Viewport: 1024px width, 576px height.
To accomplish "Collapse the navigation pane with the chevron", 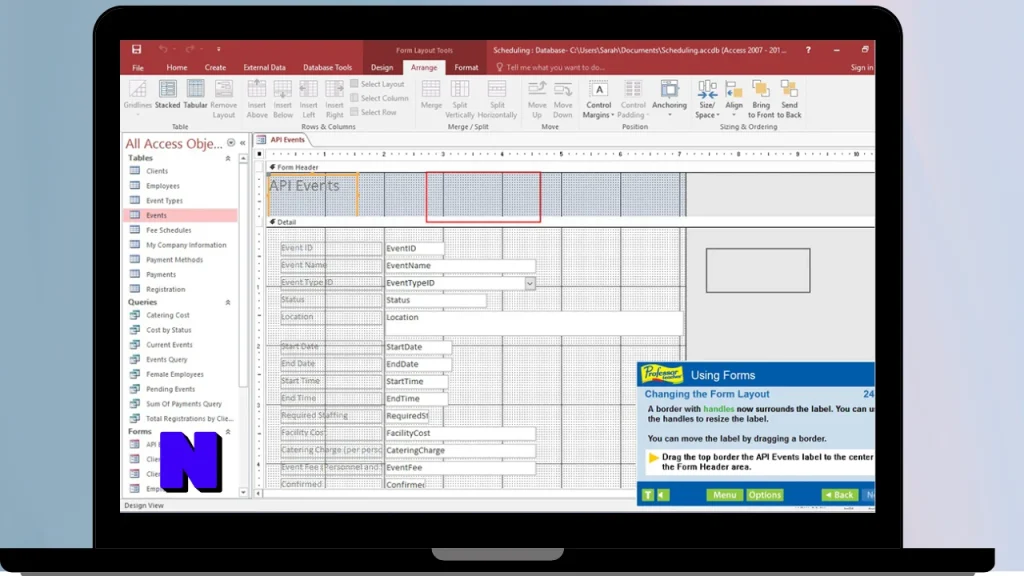I will coord(242,143).
